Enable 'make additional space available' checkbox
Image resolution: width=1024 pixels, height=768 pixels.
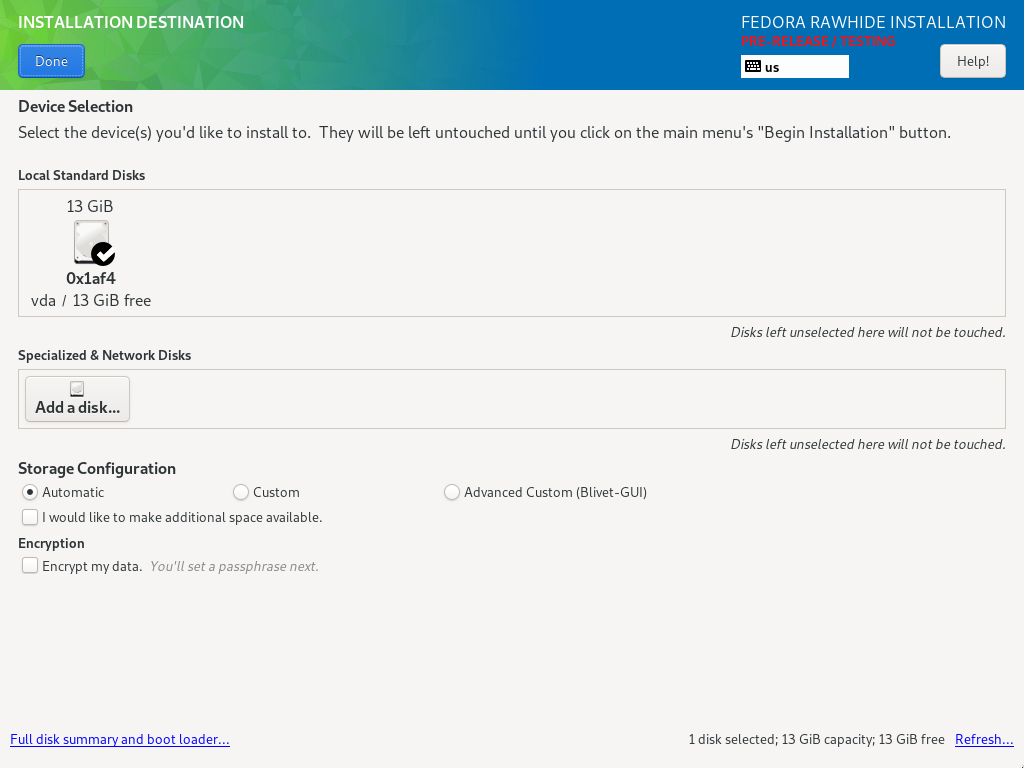coord(30,517)
